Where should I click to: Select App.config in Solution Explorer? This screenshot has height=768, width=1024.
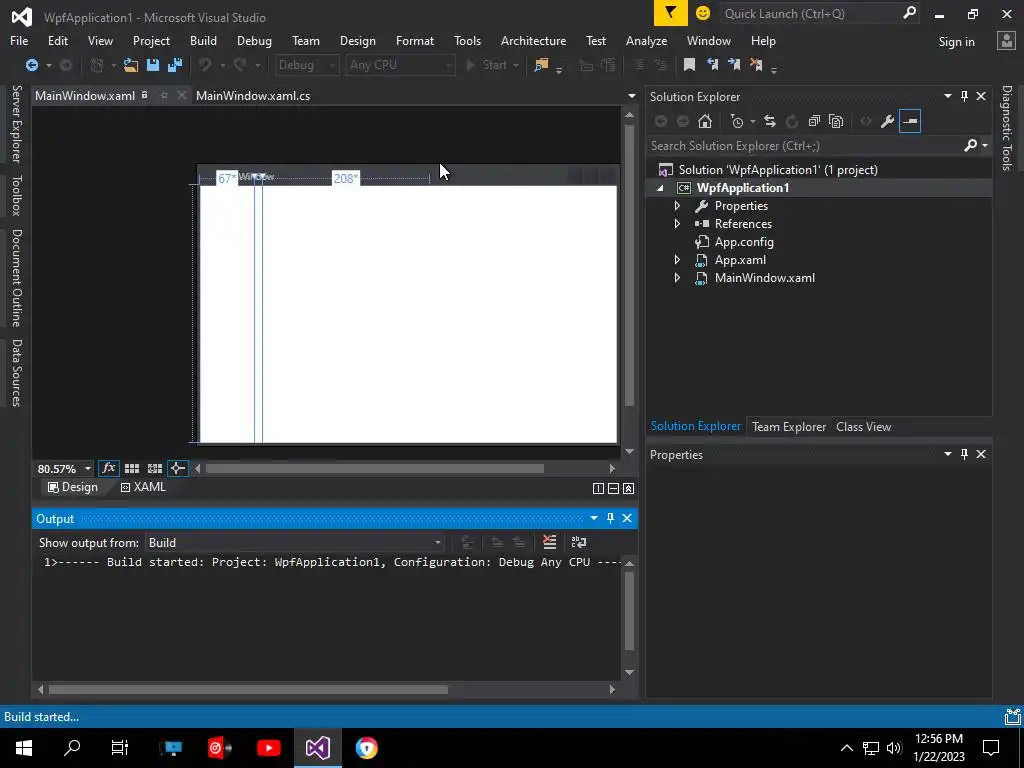tap(744, 242)
